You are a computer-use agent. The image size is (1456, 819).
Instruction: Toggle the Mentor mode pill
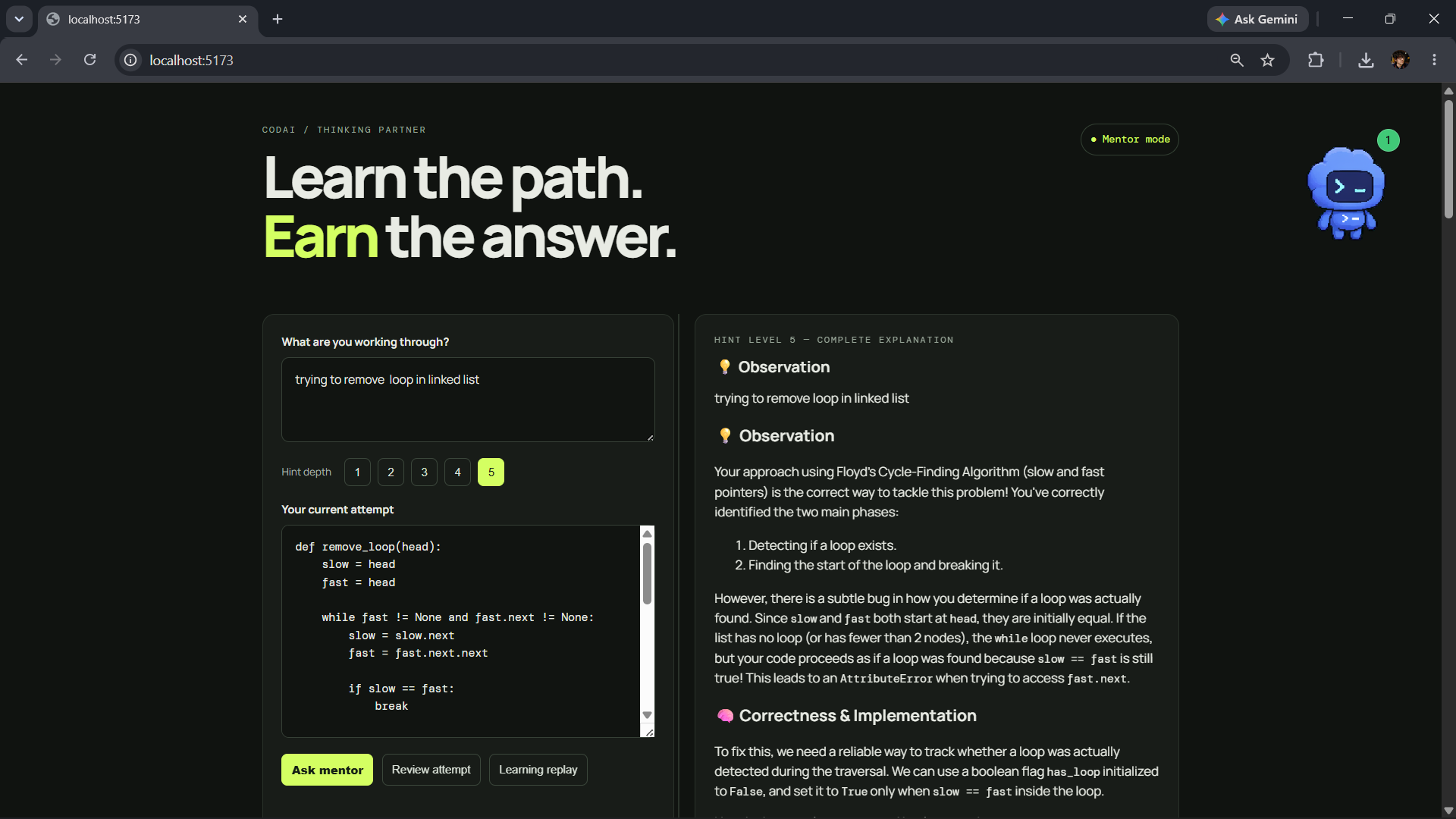tap(1129, 140)
